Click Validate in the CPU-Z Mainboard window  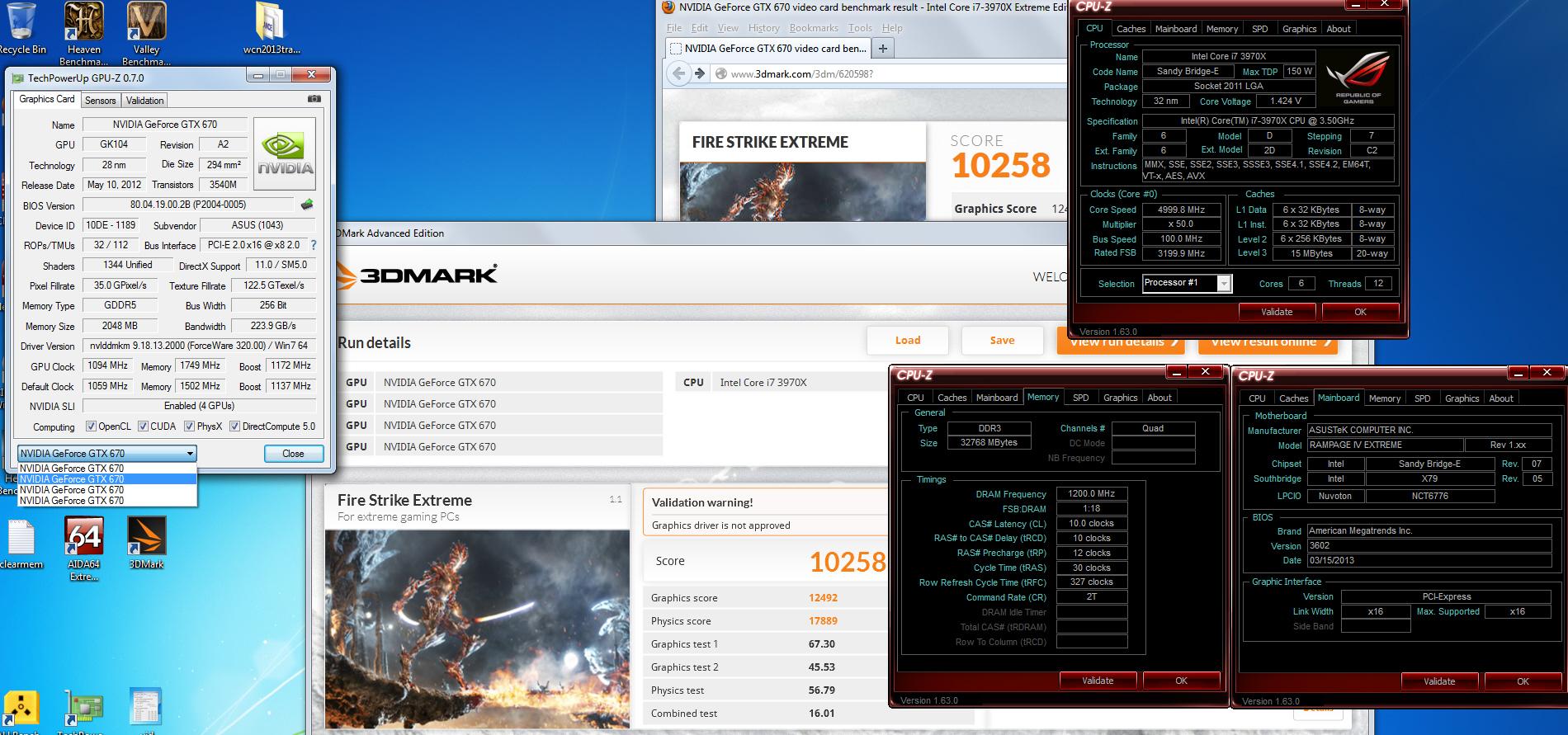click(1439, 681)
